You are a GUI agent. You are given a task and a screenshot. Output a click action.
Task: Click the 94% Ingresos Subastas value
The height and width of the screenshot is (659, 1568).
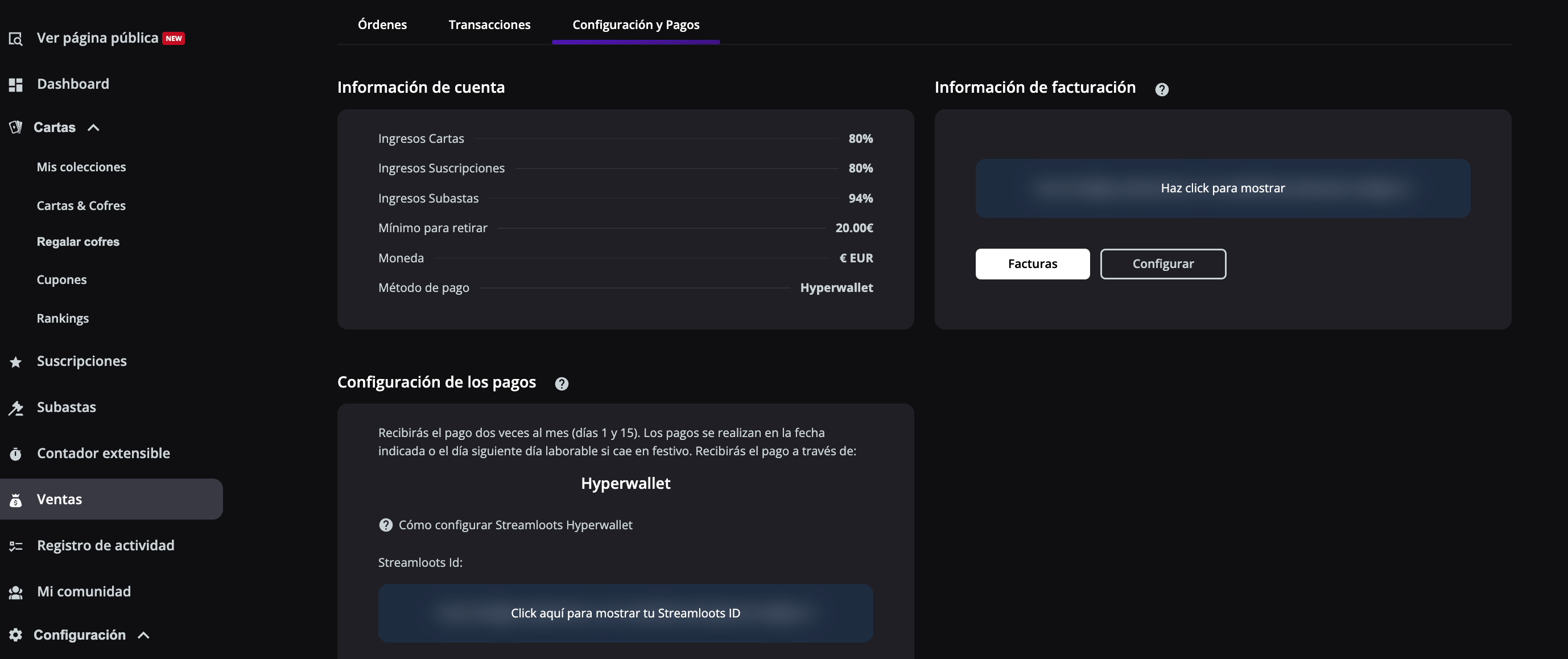click(860, 199)
